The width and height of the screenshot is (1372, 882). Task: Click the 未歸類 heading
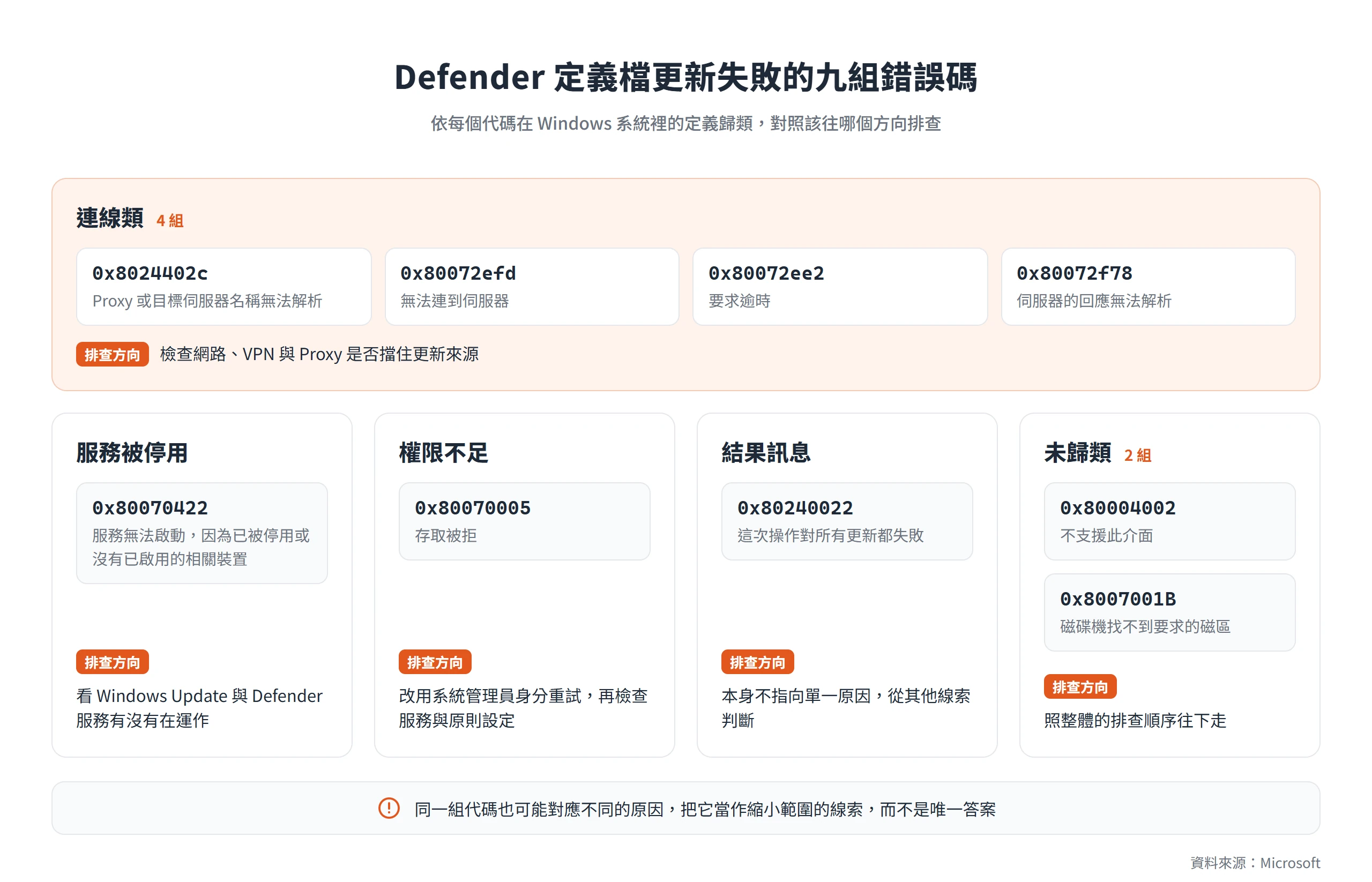(1077, 453)
